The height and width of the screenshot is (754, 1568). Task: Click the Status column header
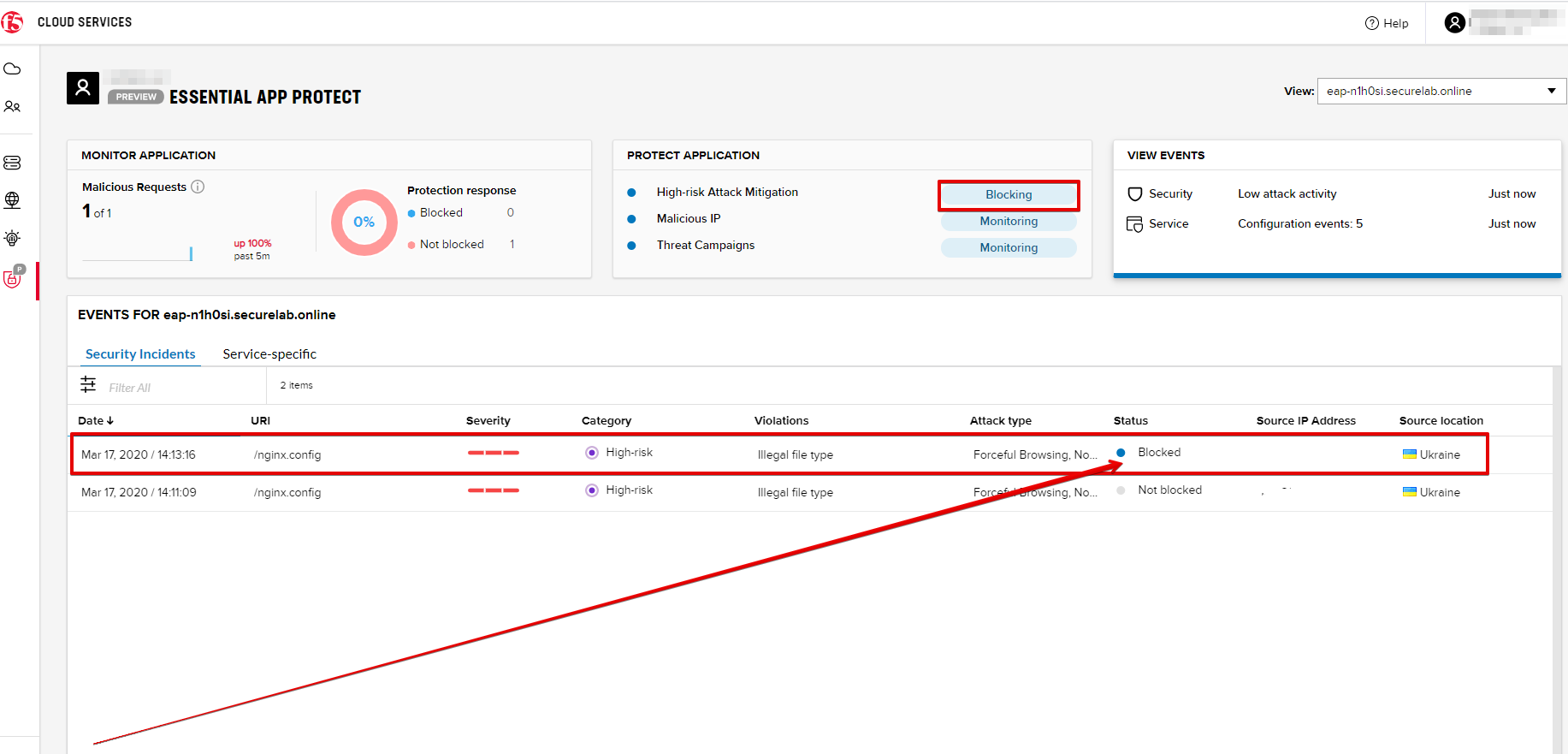[1131, 421]
